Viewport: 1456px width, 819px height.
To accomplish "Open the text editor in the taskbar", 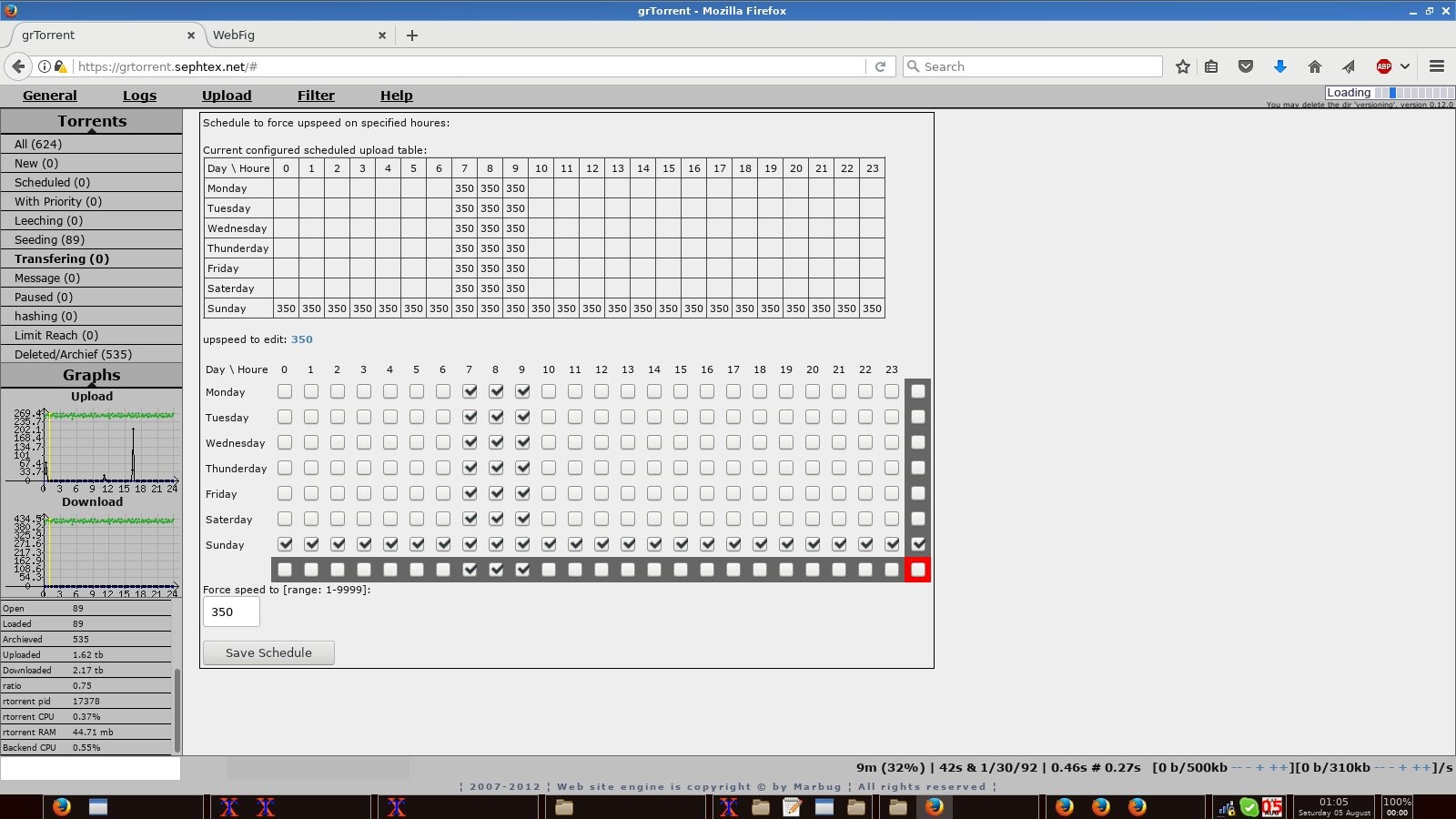I will click(x=792, y=807).
